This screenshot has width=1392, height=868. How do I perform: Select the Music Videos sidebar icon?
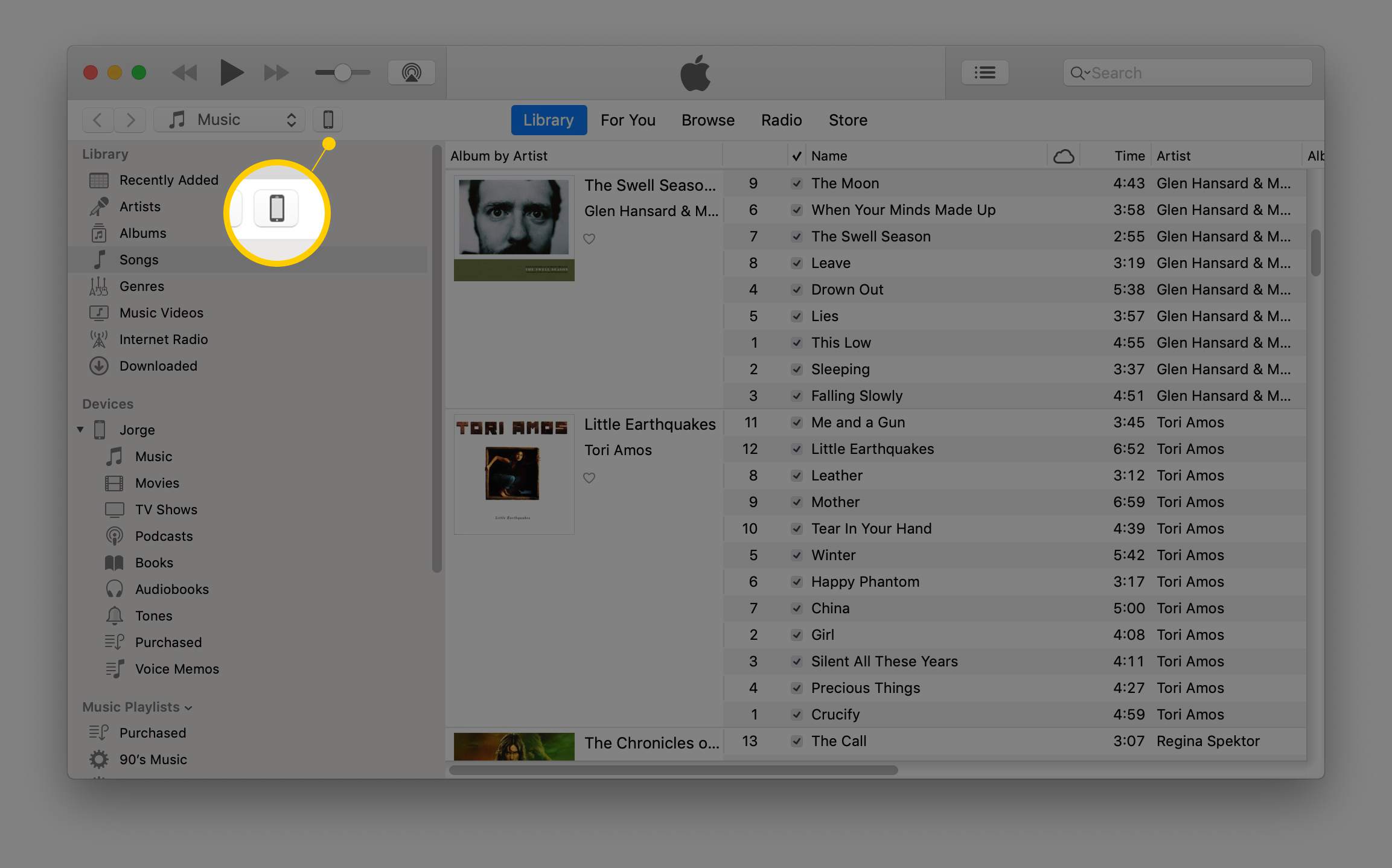(x=100, y=312)
